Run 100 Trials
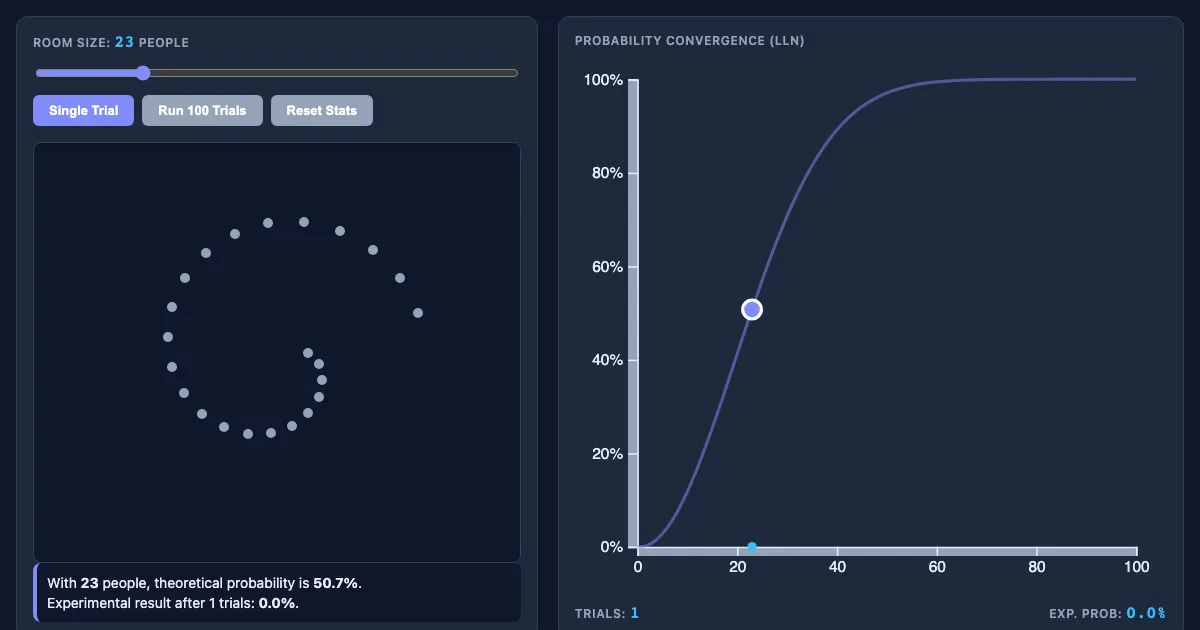1200x630 pixels. click(x=202, y=110)
